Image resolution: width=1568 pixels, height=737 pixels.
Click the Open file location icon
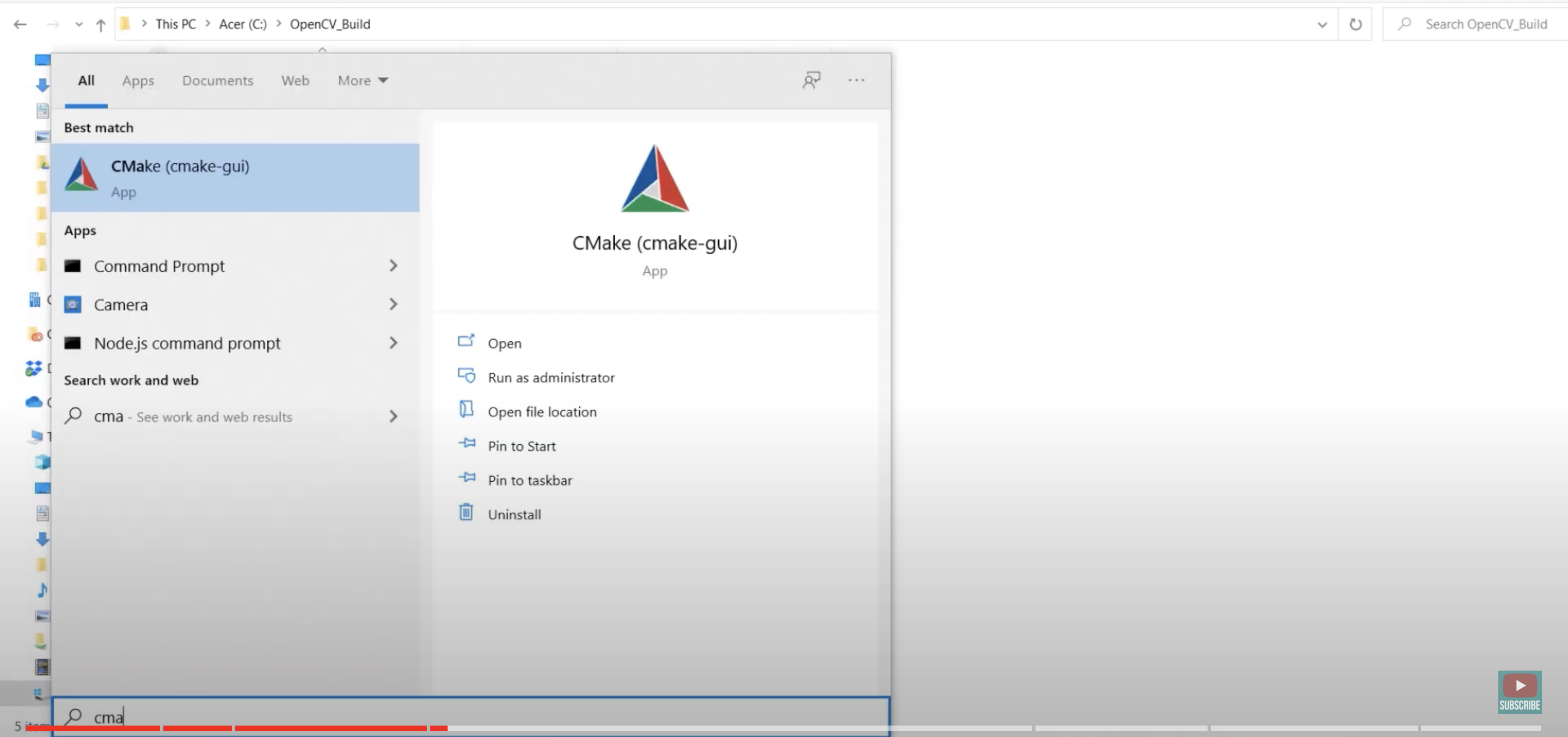tap(466, 409)
